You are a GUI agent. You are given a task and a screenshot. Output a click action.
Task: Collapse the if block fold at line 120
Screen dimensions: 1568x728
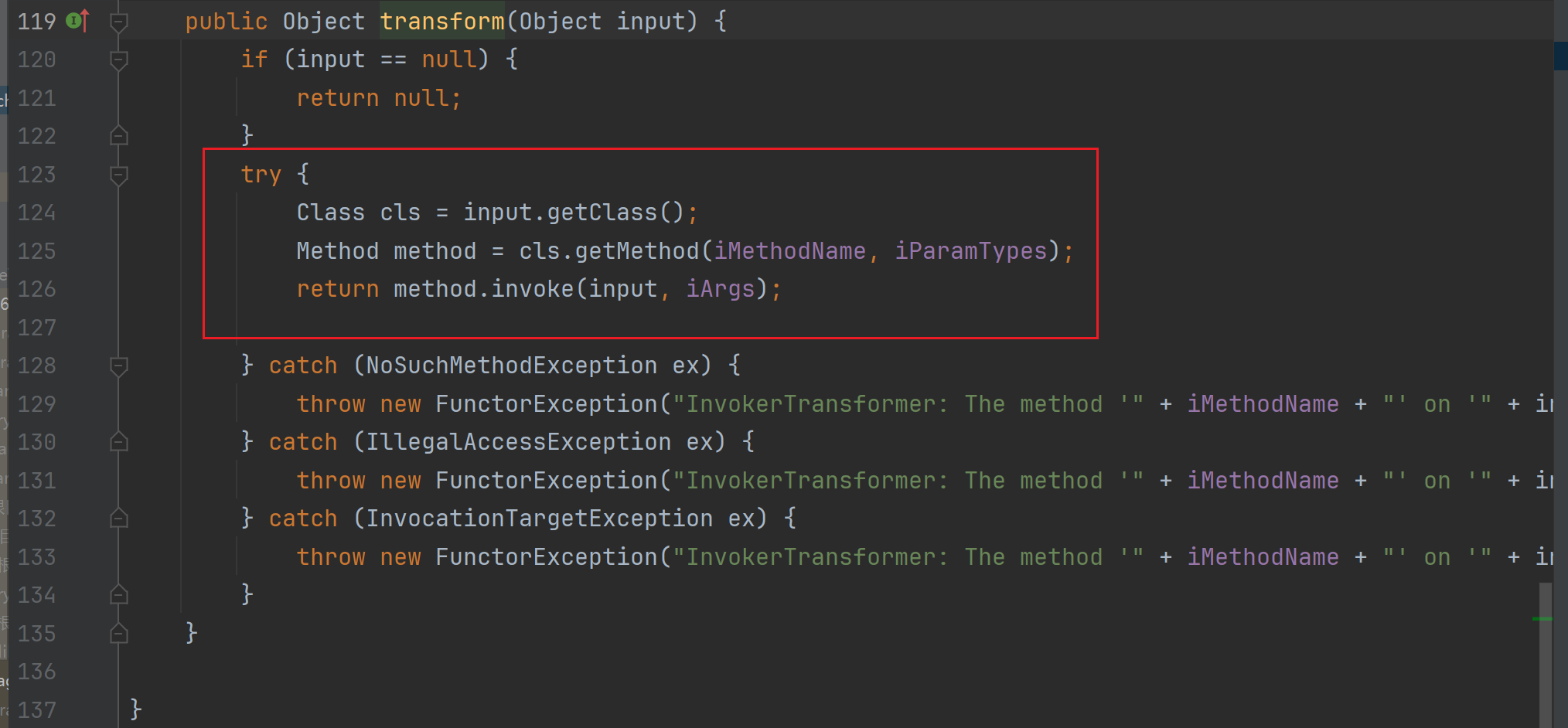point(118,60)
